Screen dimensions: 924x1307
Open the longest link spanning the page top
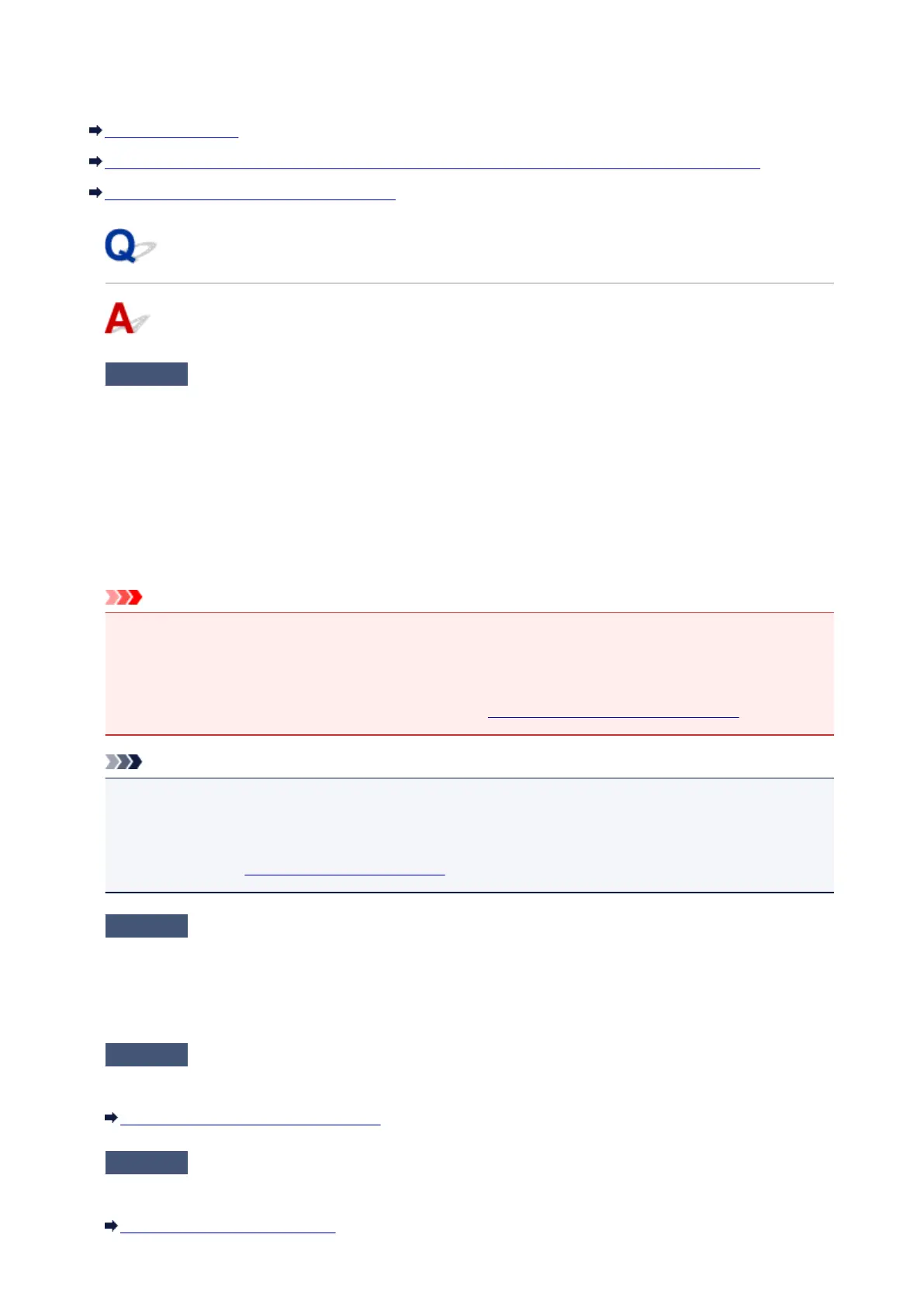[x=432, y=163]
